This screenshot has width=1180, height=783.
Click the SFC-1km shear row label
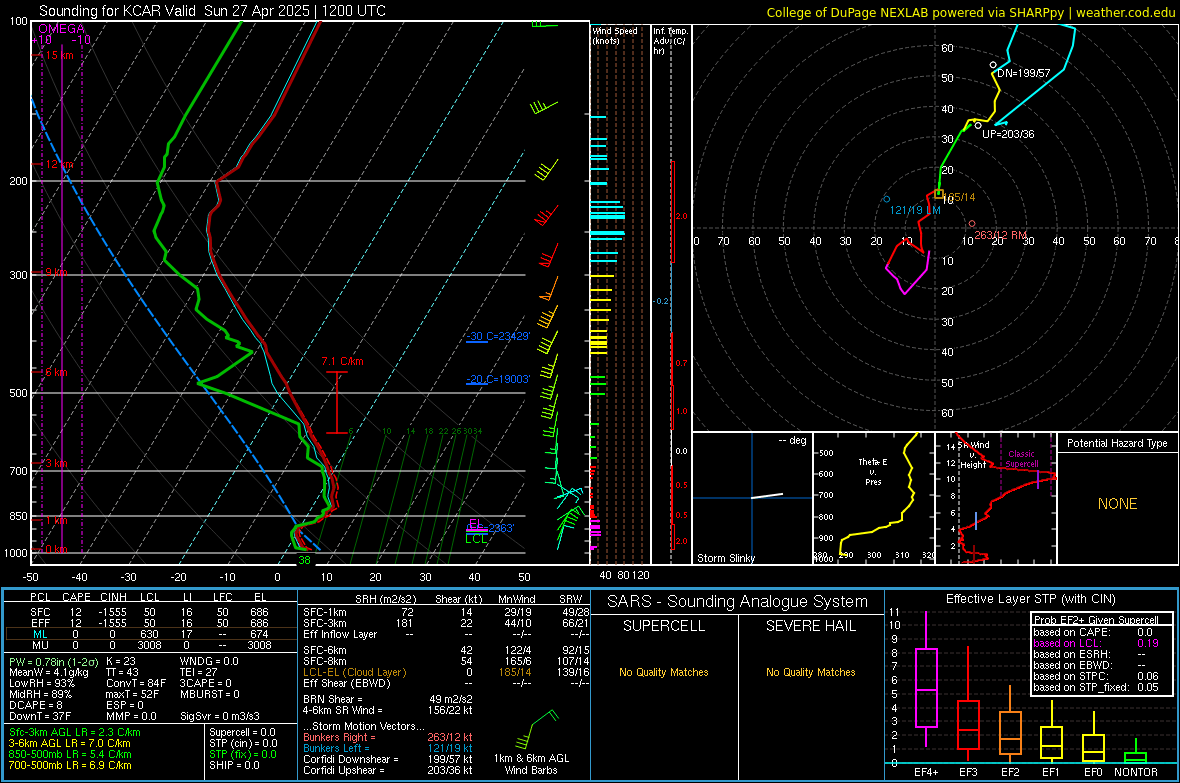(x=324, y=612)
